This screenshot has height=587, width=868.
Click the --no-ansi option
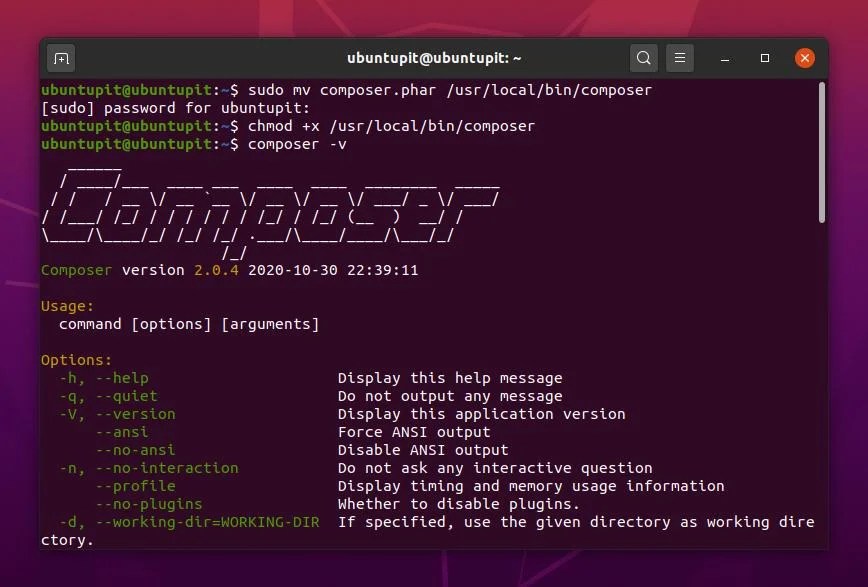[135, 450]
